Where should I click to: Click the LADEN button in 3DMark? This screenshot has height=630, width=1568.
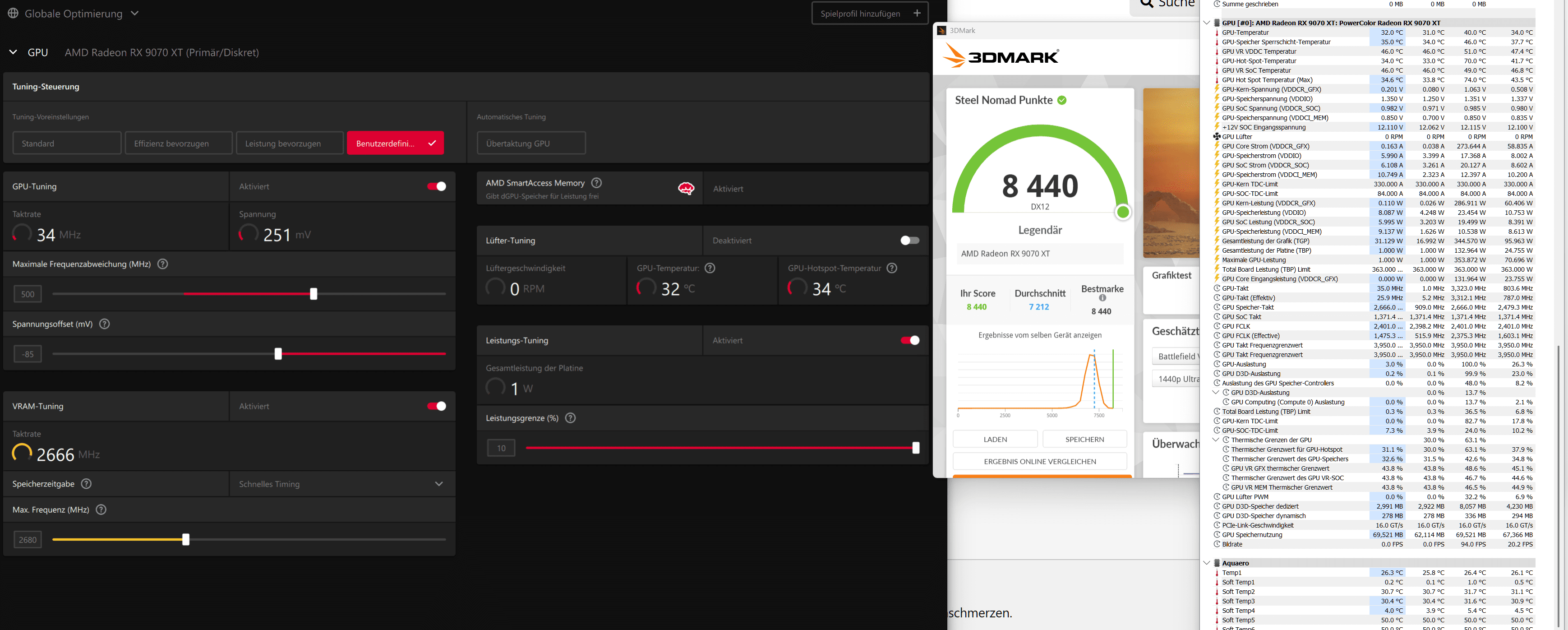click(995, 440)
